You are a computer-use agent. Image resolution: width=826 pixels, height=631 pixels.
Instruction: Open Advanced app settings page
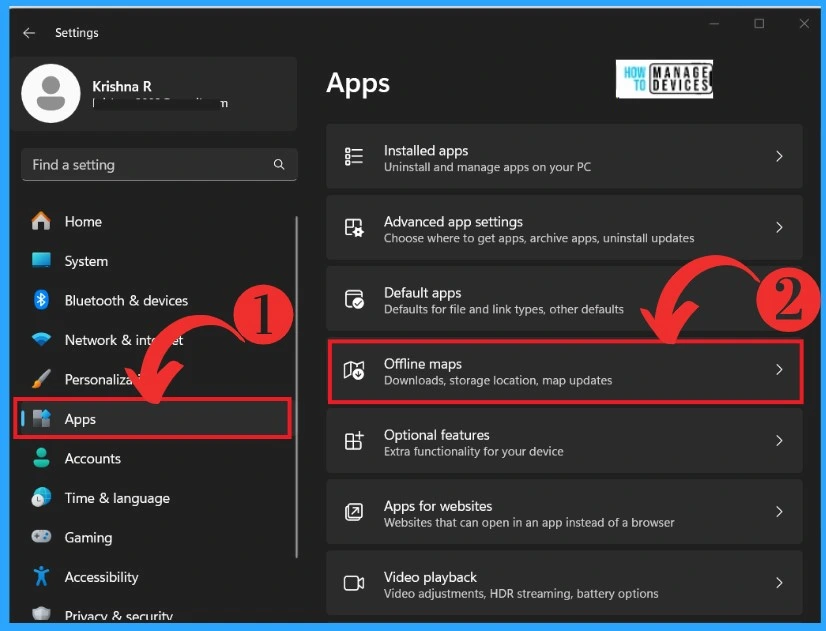click(x=564, y=228)
